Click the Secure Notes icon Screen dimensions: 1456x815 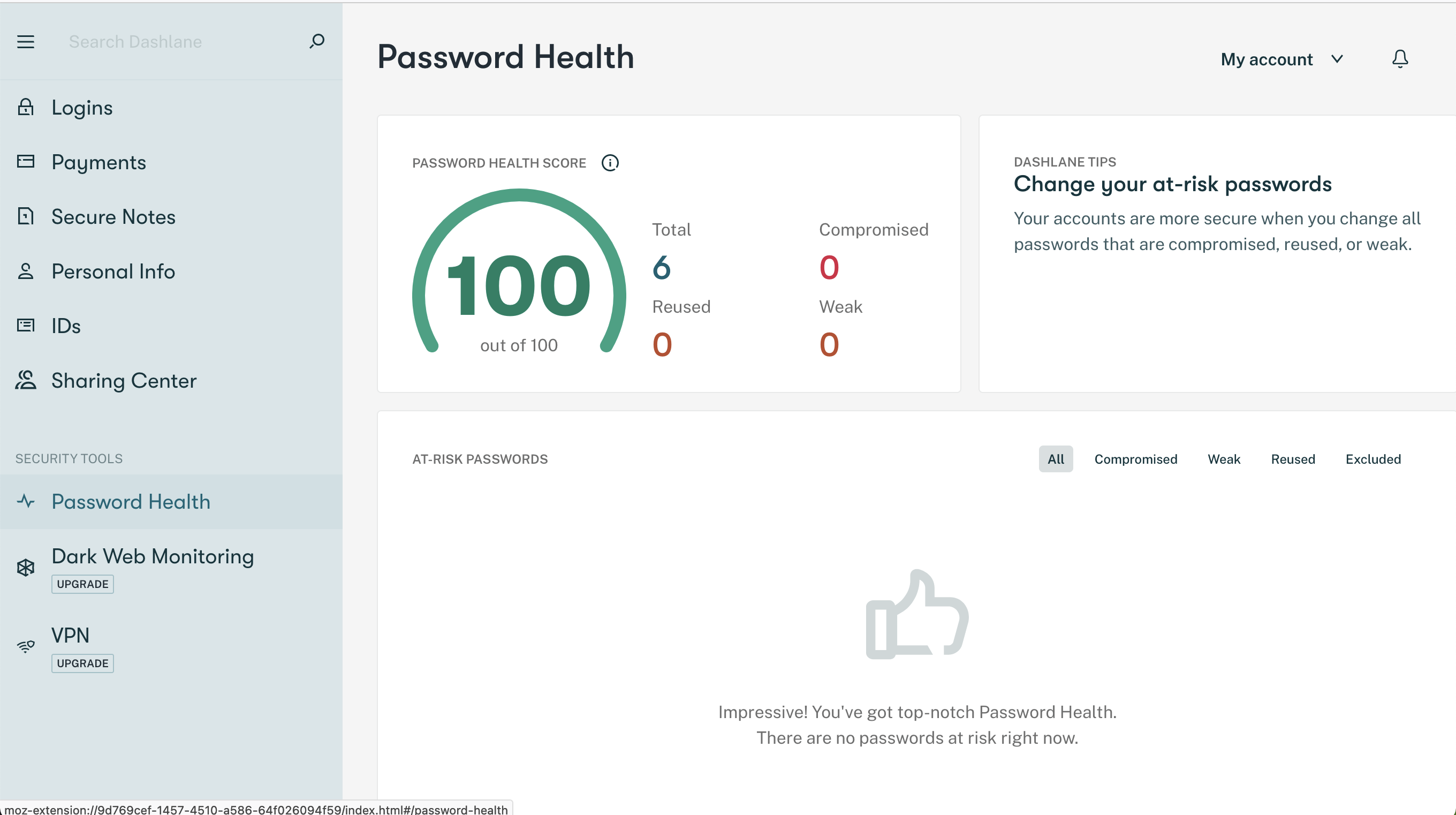tap(26, 217)
